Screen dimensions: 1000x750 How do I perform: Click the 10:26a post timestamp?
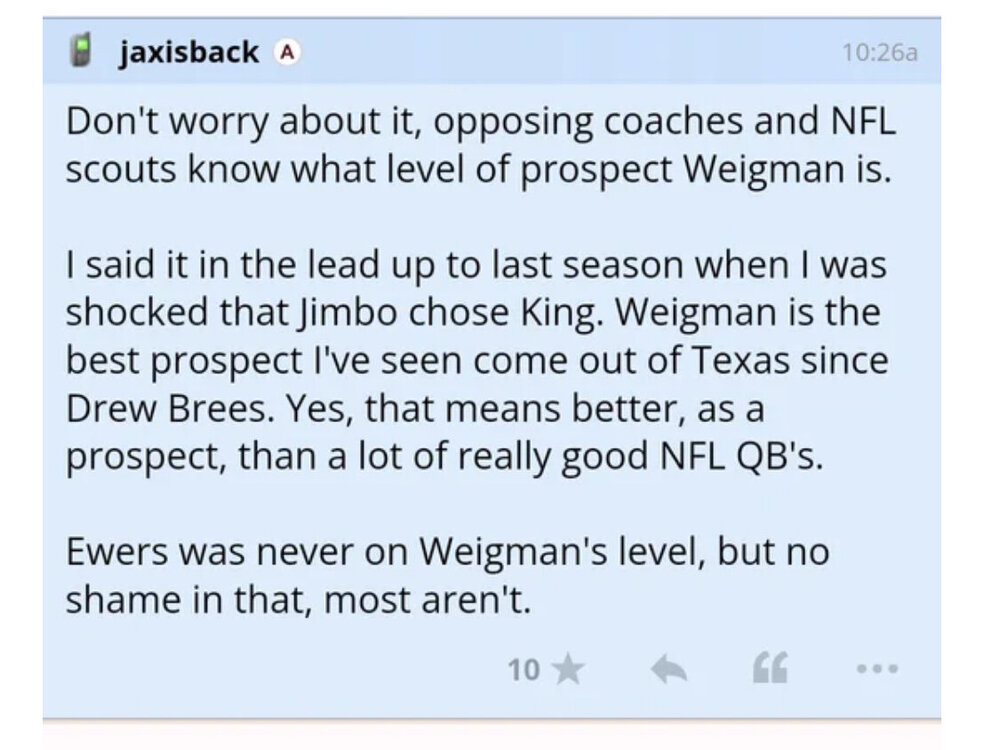pyautogui.click(x=880, y=53)
